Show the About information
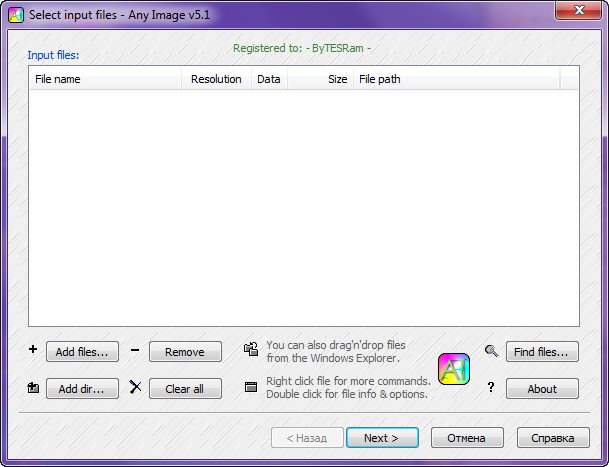Image resolution: width=609 pixels, height=467 pixels. click(x=542, y=389)
